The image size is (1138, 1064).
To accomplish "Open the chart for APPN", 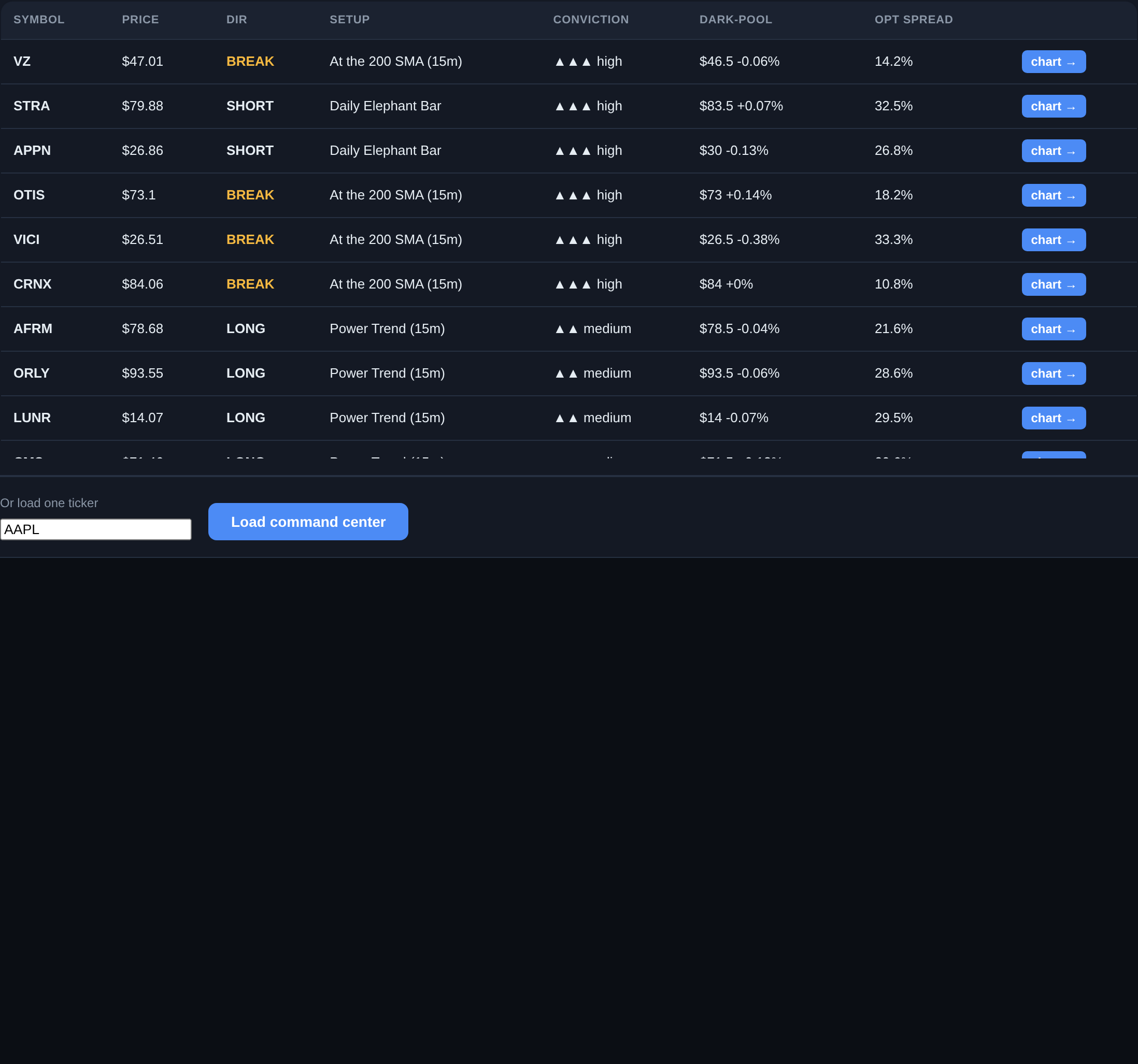I will point(1054,151).
